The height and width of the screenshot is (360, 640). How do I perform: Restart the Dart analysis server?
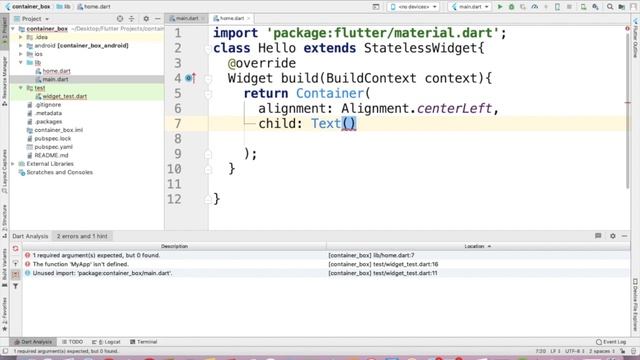(16, 249)
